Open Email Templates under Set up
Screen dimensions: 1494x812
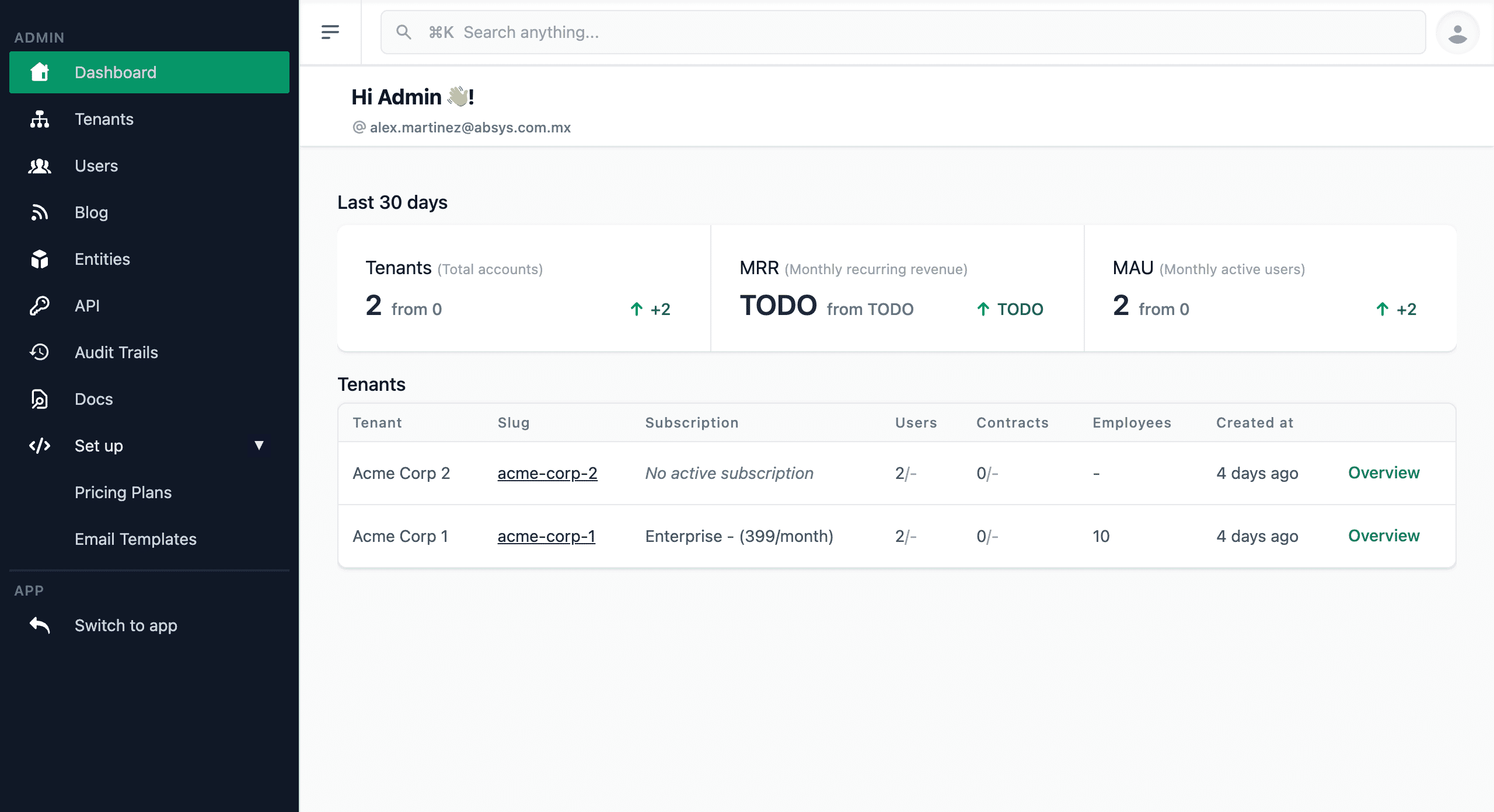149,539
